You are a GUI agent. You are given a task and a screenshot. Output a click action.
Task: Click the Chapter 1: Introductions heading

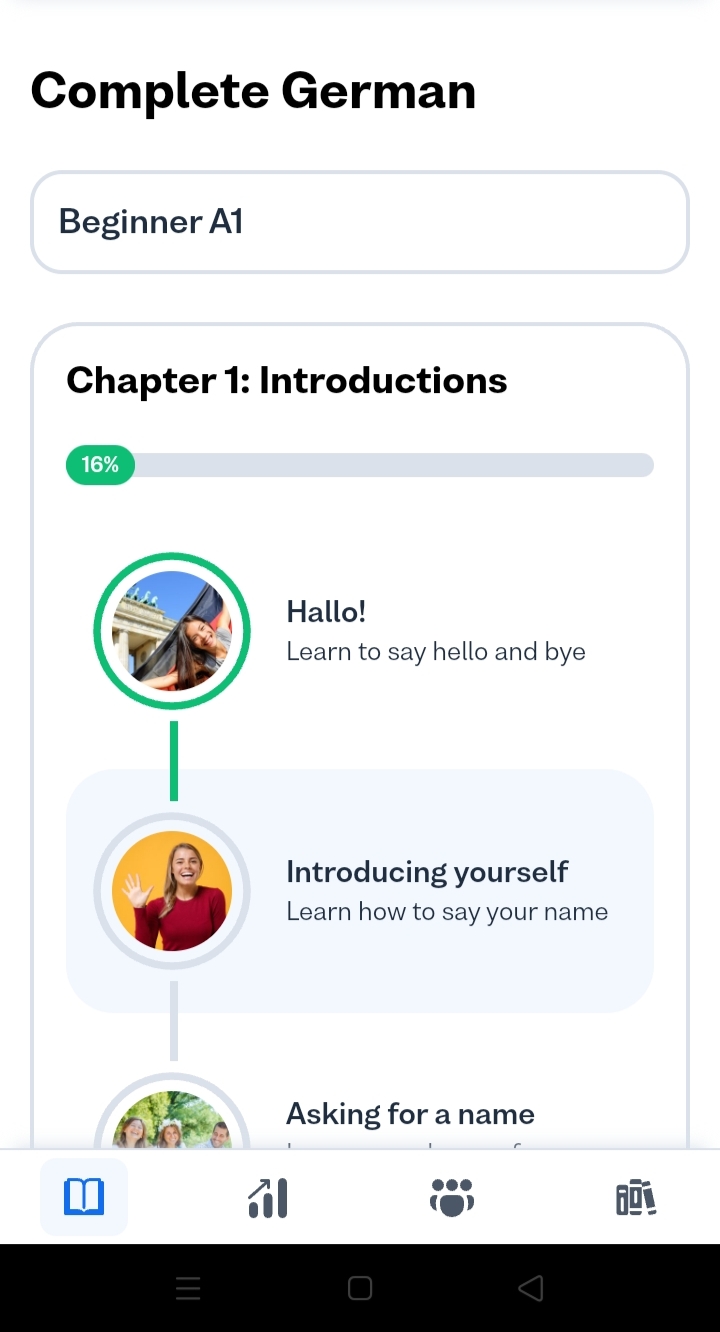[287, 381]
